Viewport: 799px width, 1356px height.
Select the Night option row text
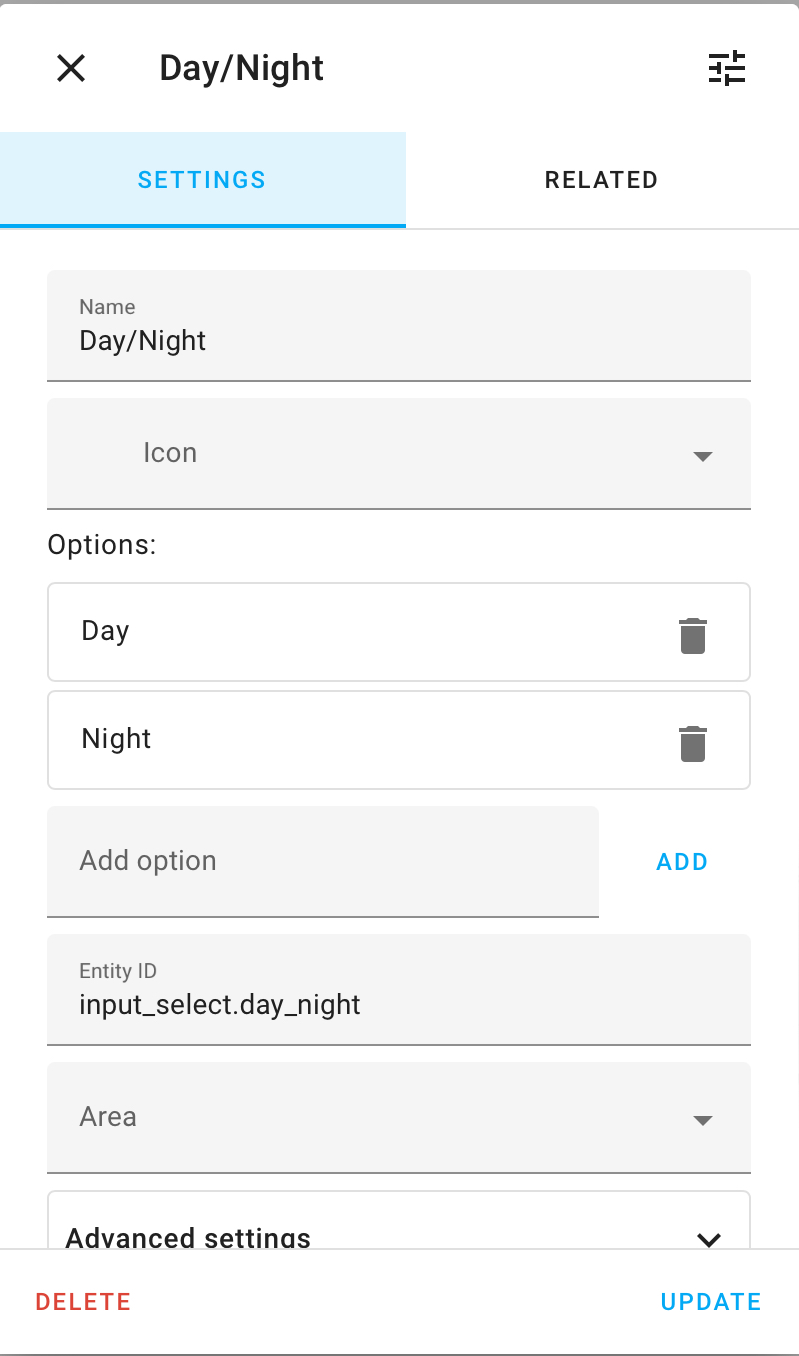[x=117, y=739]
